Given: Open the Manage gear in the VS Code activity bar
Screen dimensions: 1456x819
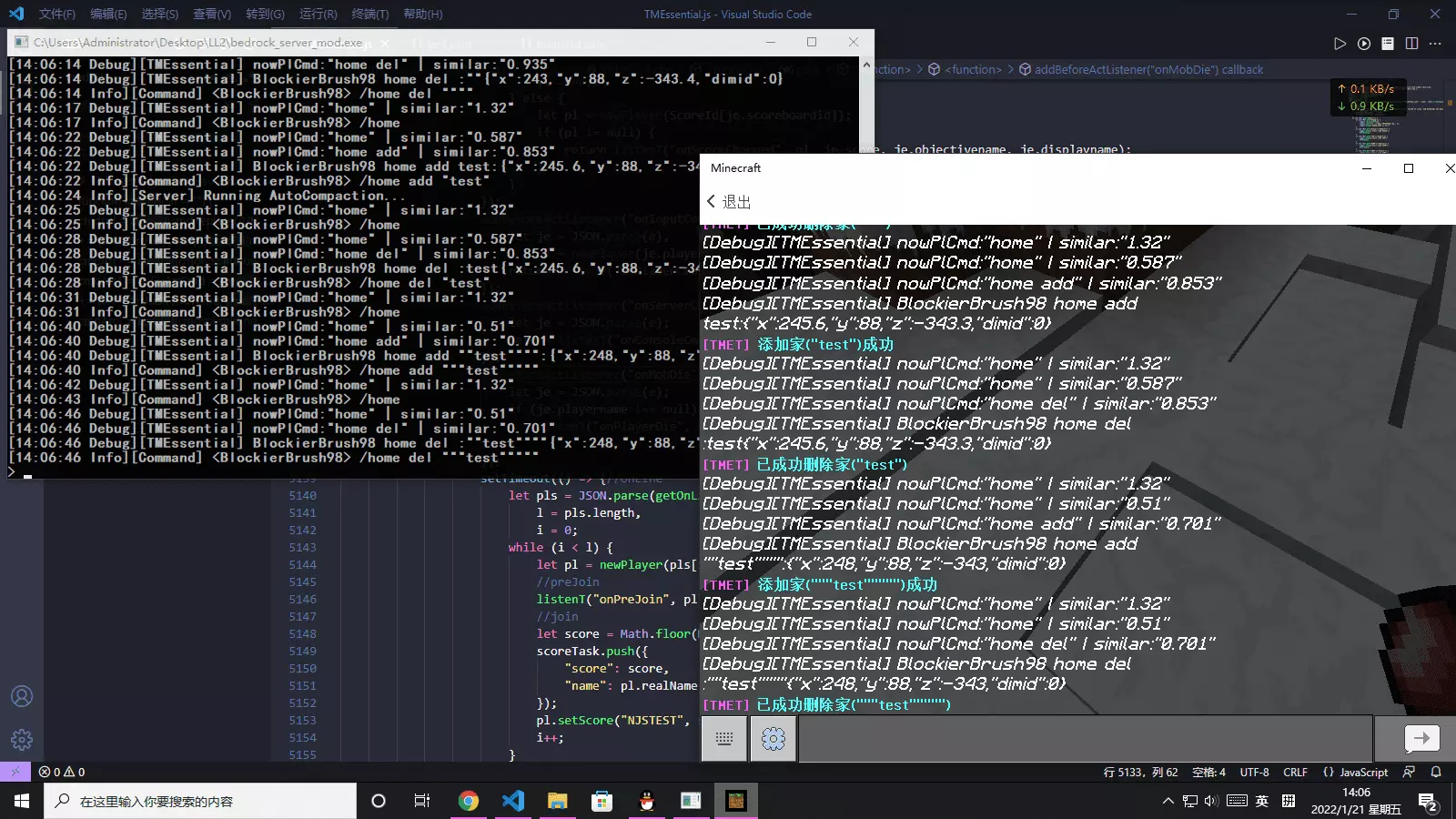Looking at the screenshot, I should (x=22, y=740).
